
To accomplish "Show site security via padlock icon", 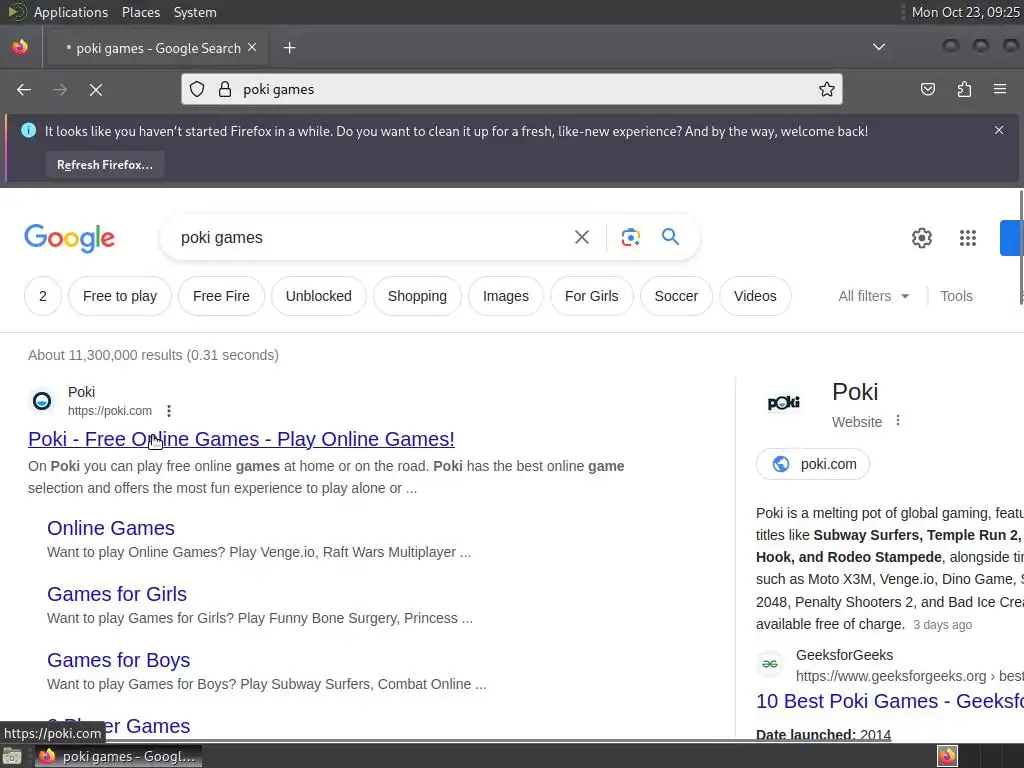I will point(225,89).
